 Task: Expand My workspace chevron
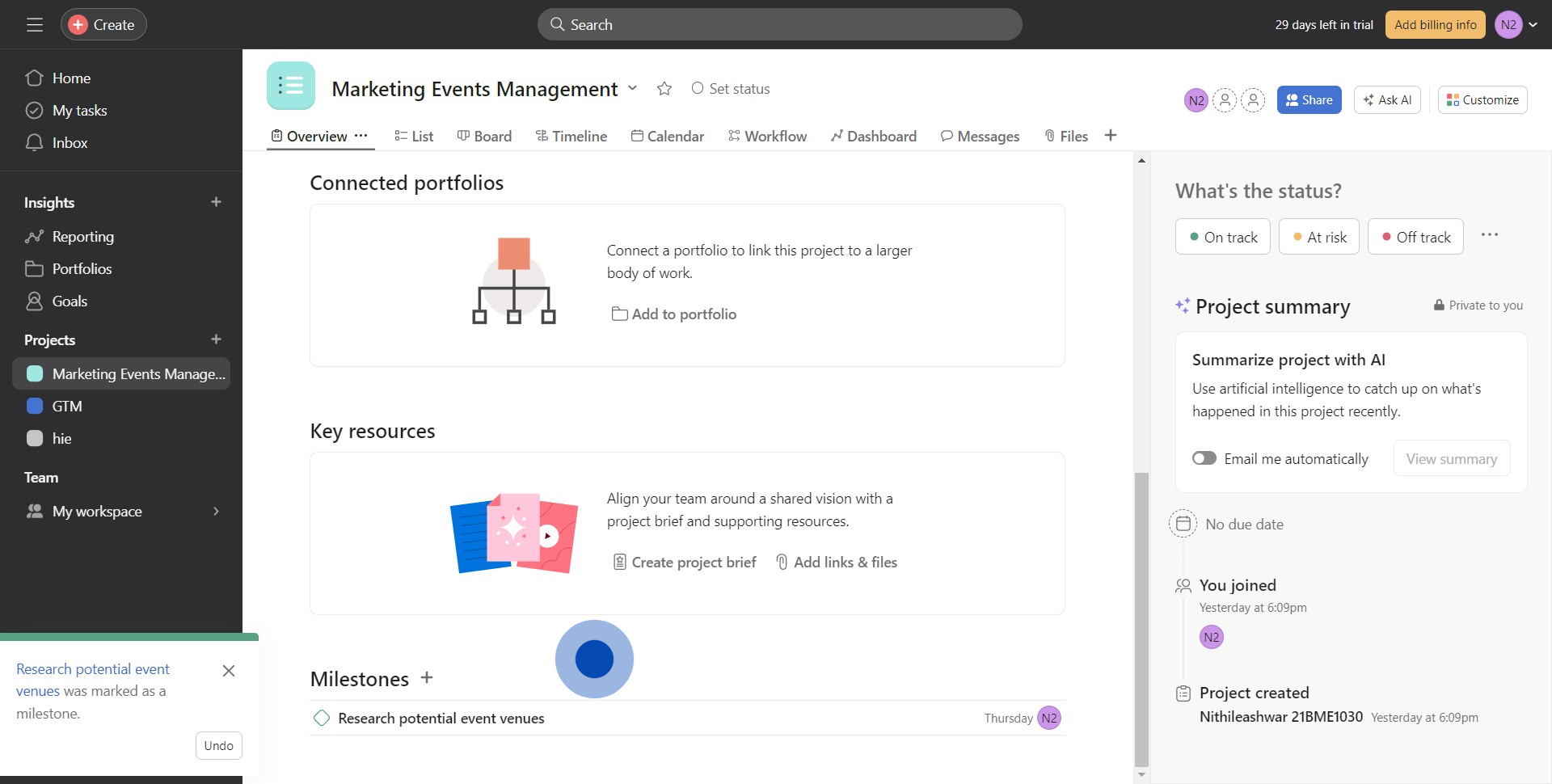coord(216,512)
